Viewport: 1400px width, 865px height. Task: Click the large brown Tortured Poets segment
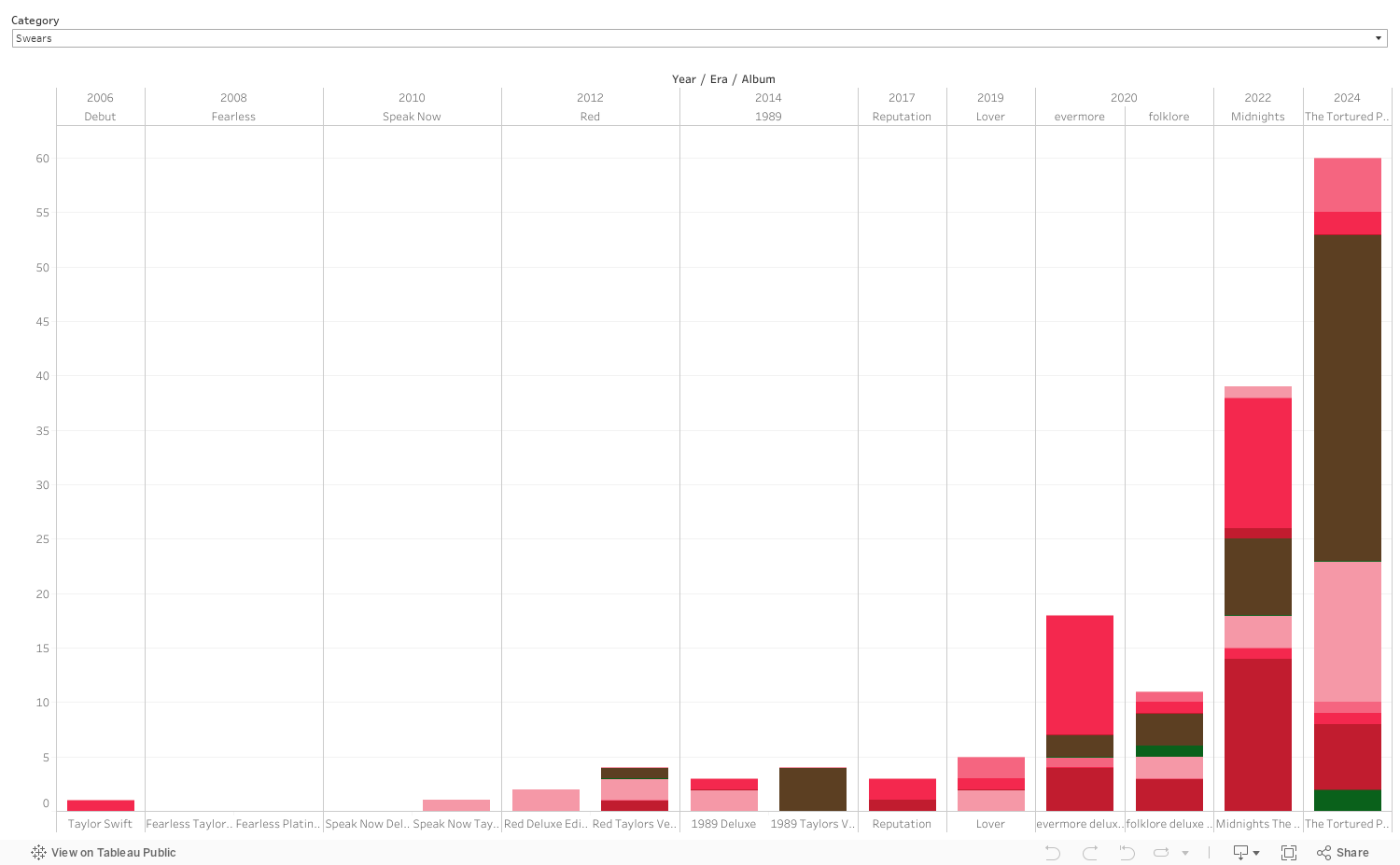point(1347,398)
